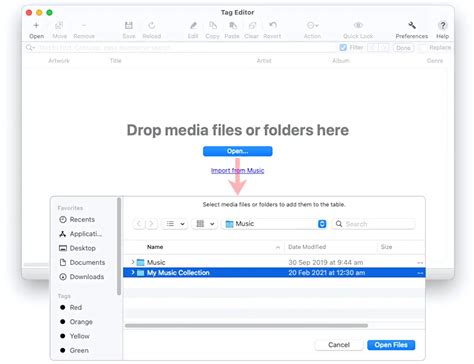Sort by the Size column in dialog

(386, 247)
